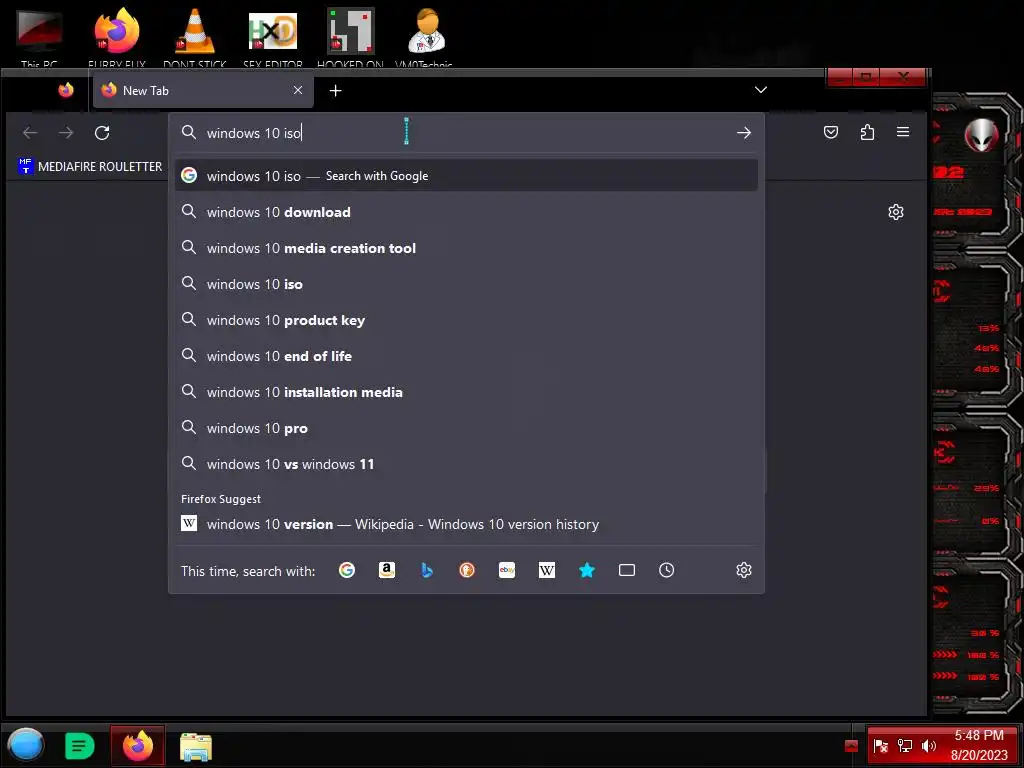
Task: Search this time with DuckDuckGo
Action: [467, 570]
